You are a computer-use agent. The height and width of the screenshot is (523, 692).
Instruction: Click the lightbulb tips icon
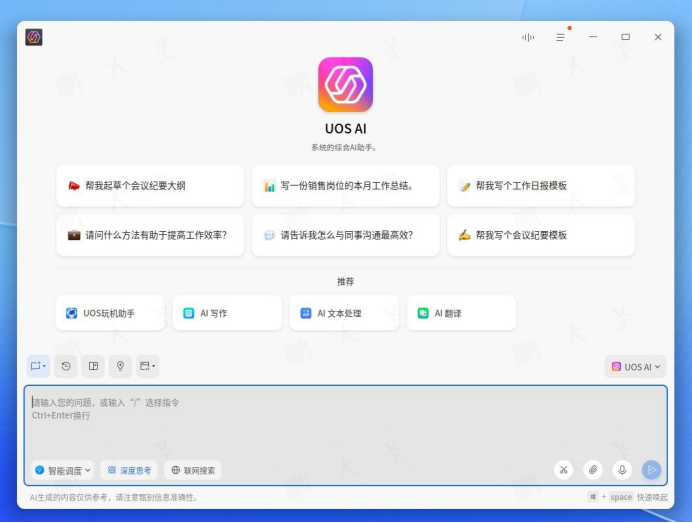pos(120,366)
